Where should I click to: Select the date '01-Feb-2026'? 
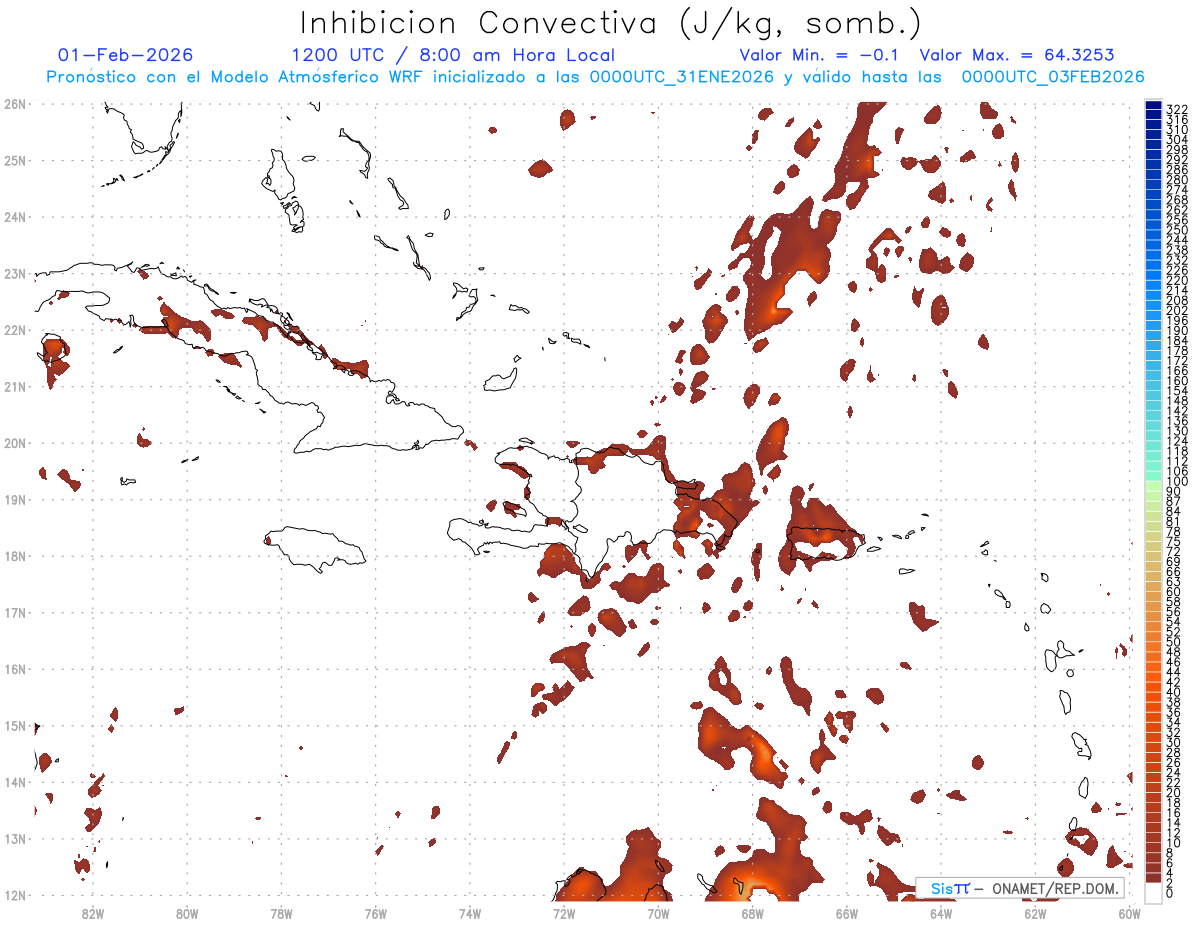coord(126,55)
